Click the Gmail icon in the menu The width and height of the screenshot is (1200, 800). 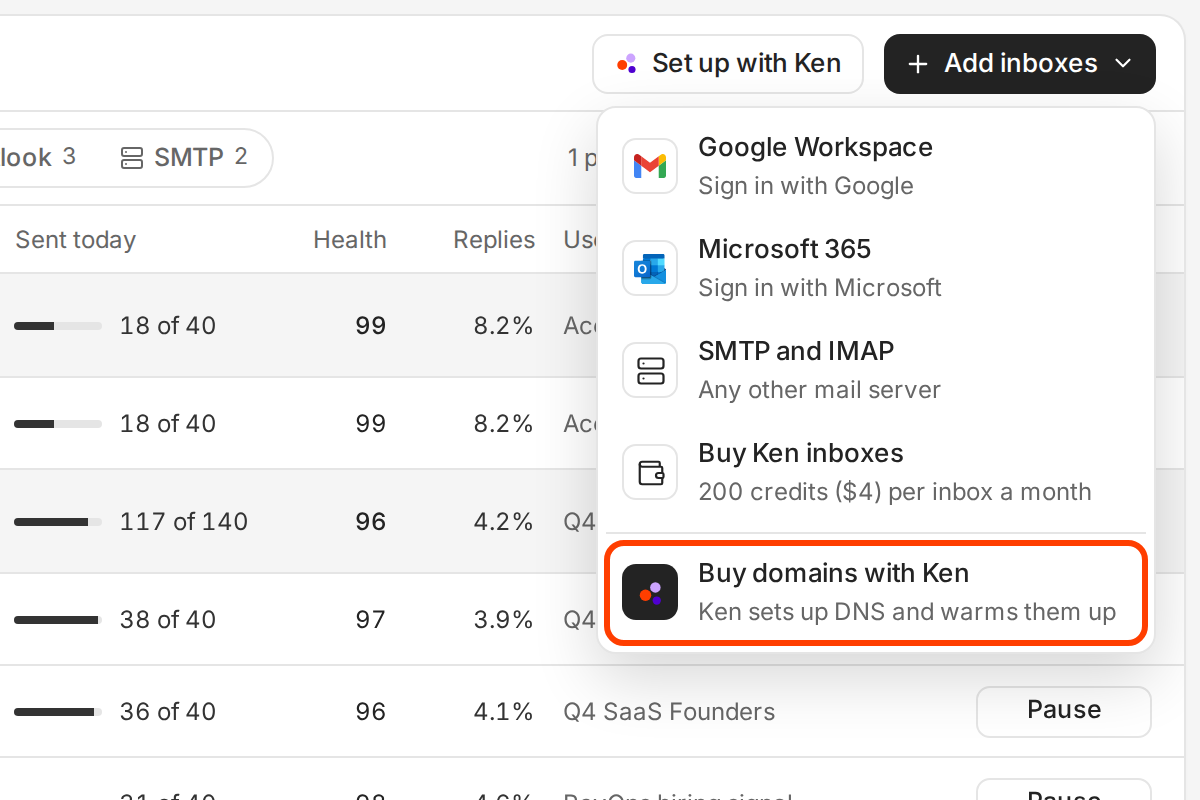(650, 165)
